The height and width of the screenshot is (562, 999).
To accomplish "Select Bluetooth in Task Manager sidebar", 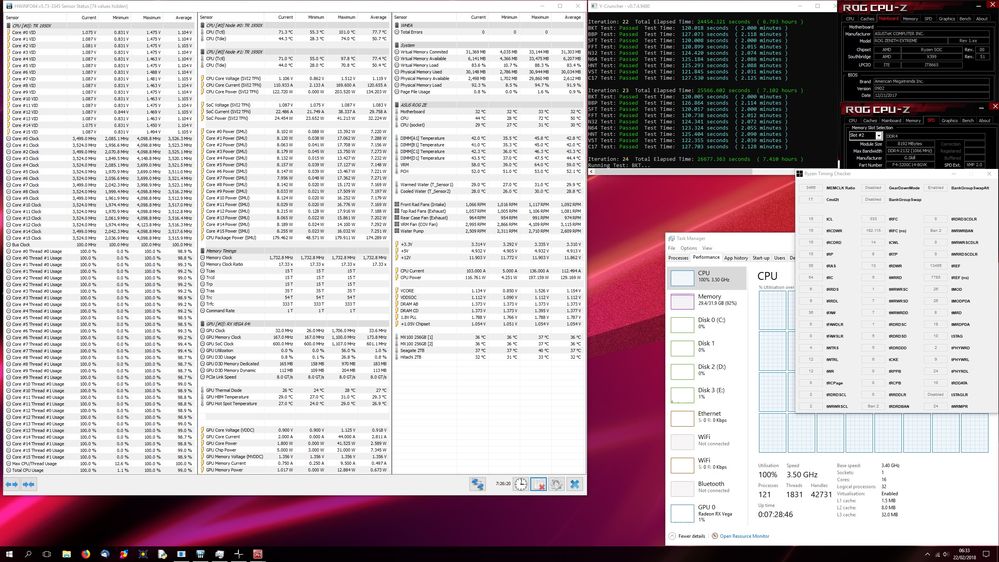I will [707, 487].
